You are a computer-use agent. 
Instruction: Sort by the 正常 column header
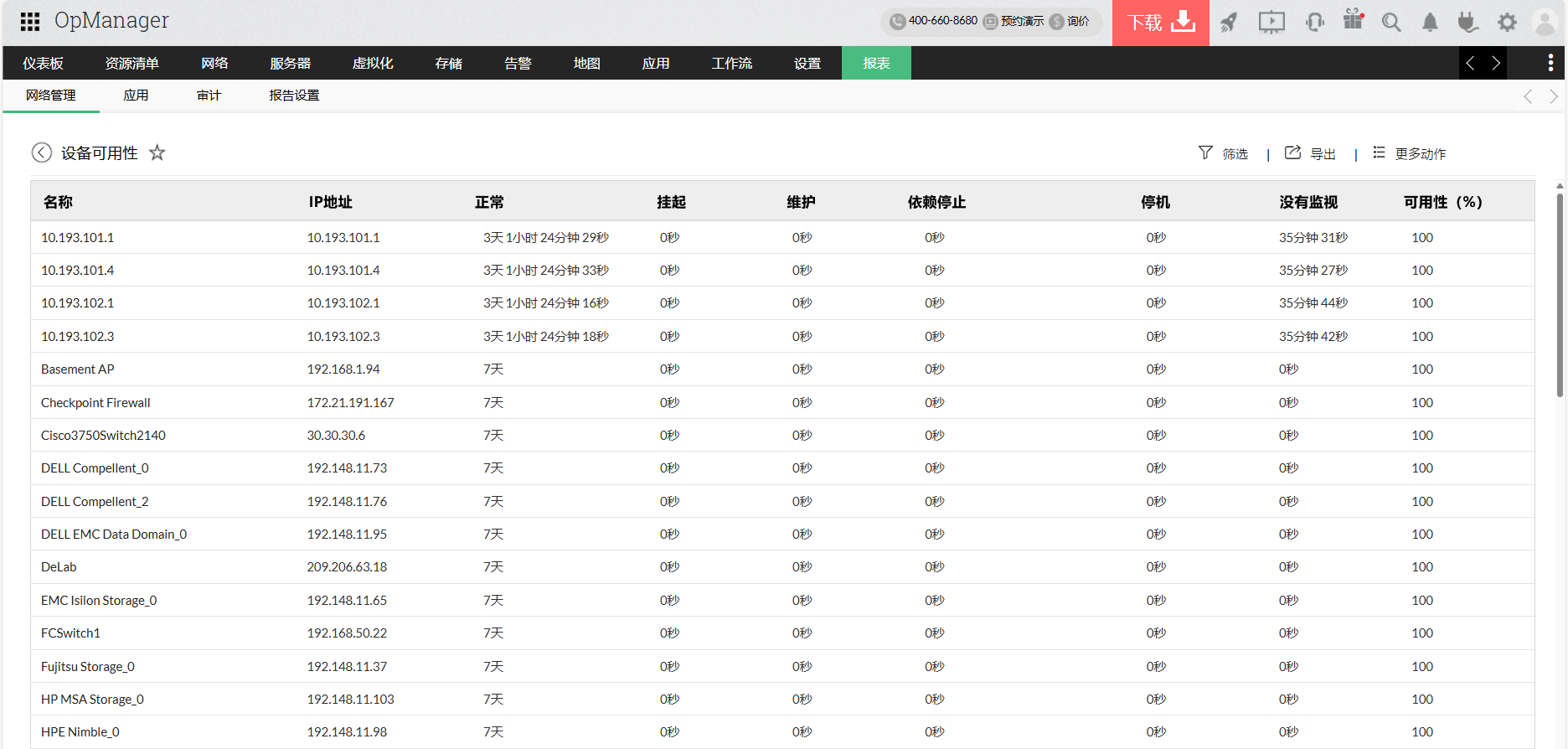coord(489,202)
